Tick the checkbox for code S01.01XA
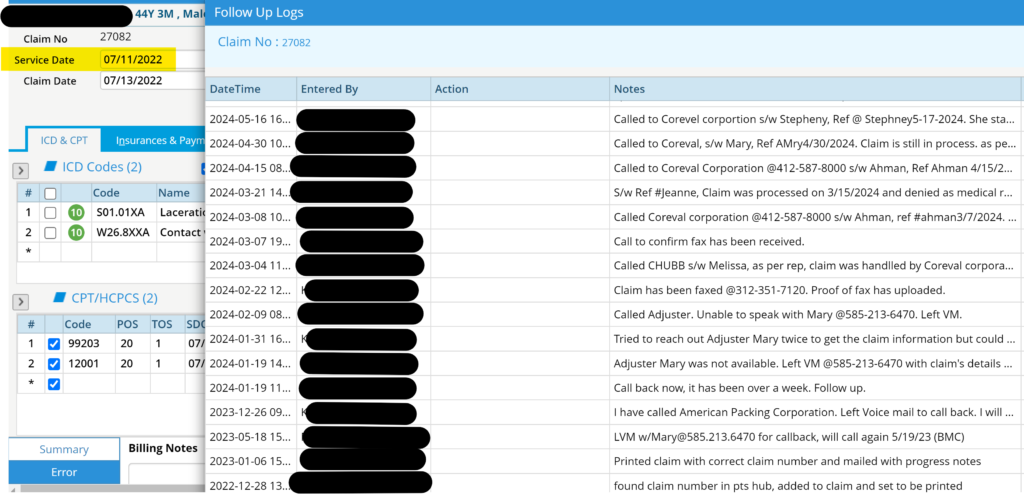Screen dimensions: 1024x494 pyautogui.click(x=50, y=212)
